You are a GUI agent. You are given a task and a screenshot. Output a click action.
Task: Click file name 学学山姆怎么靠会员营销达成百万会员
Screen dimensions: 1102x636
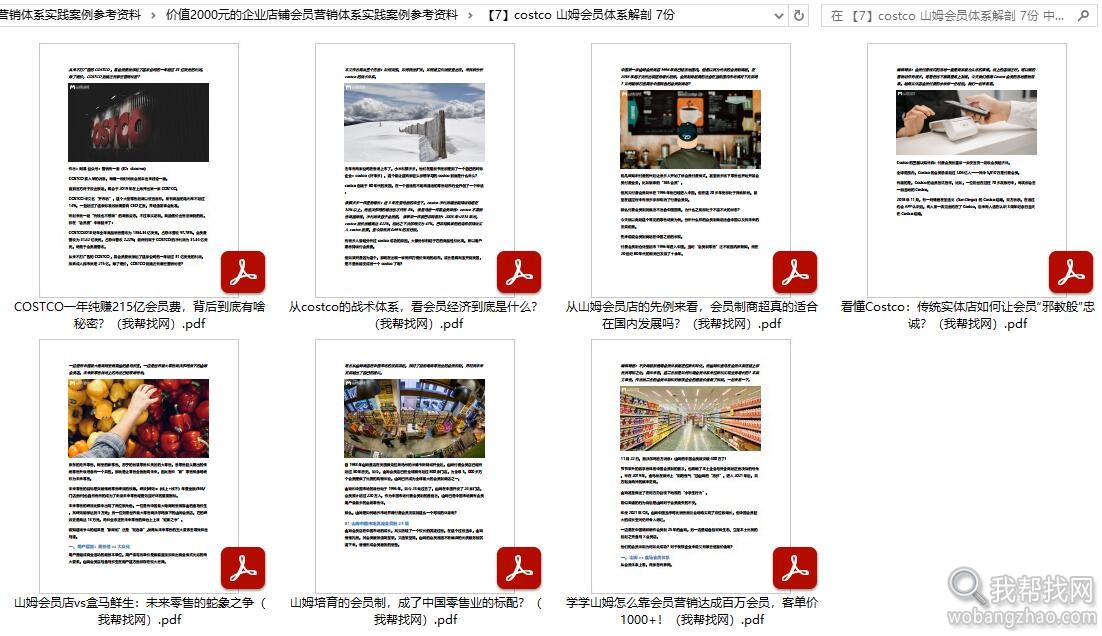coord(692,611)
